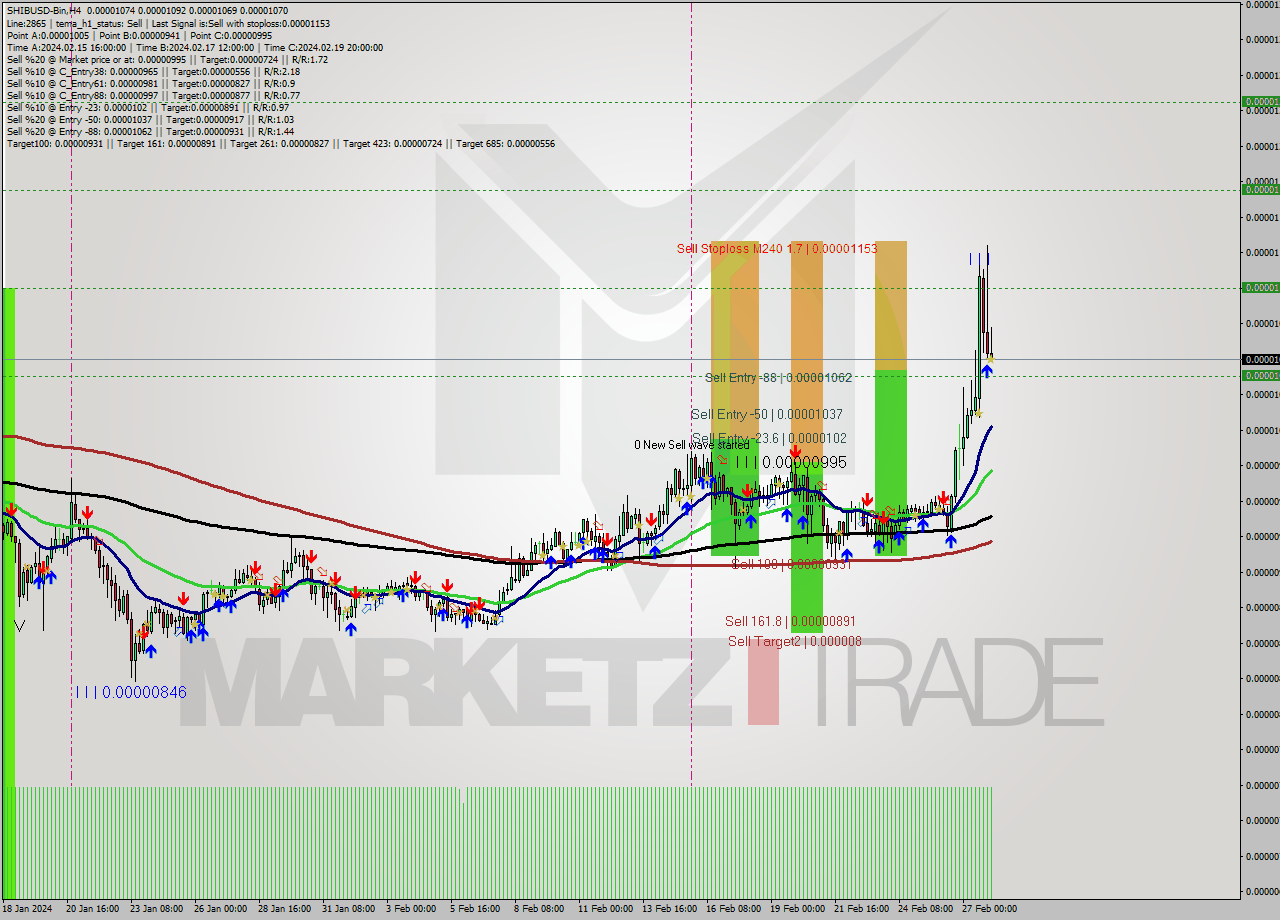Click the '18 Jan 2024' date label

tap(26, 909)
